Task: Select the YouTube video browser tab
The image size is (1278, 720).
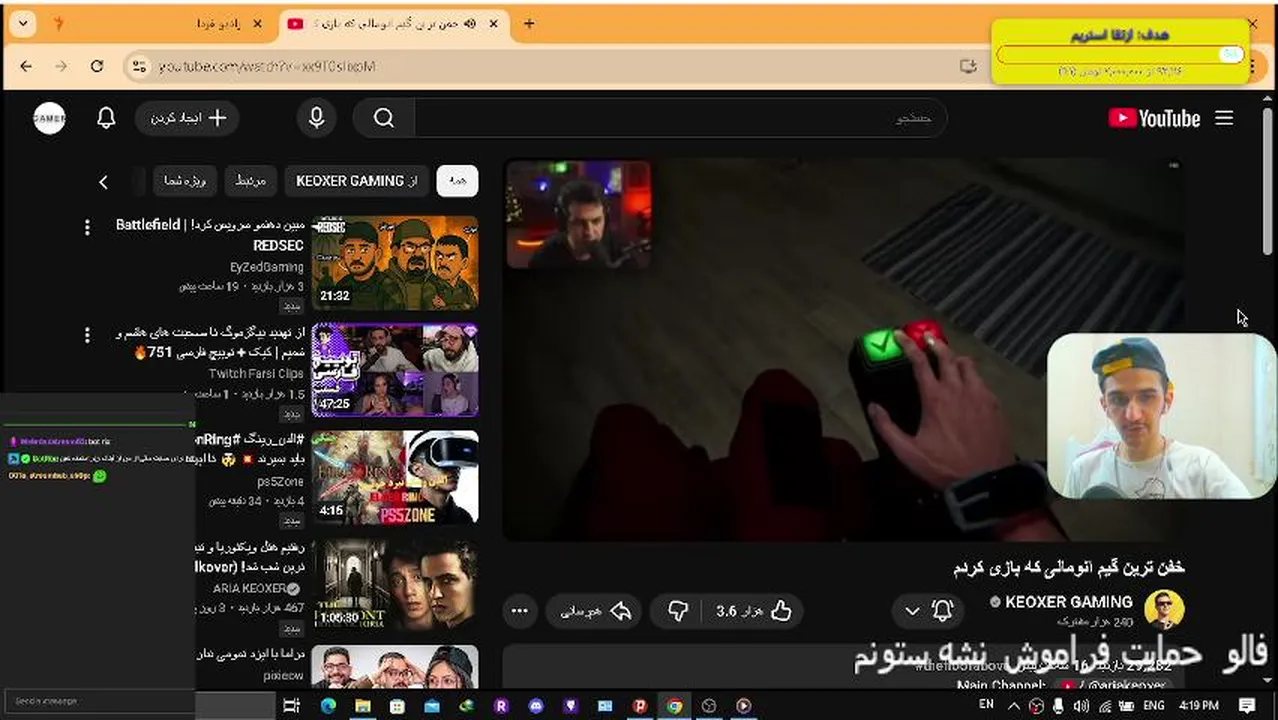Action: tap(393, 24)
